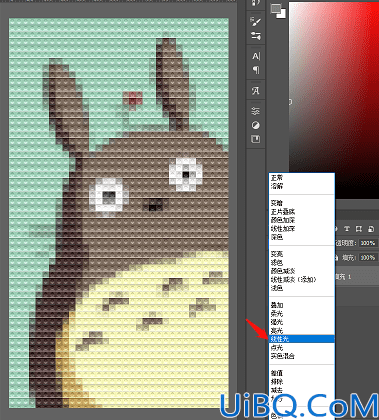The height and width of the screenshot is (420, 379).
Task: Open the Properties sliders panel icon
Action: (256, 111)
